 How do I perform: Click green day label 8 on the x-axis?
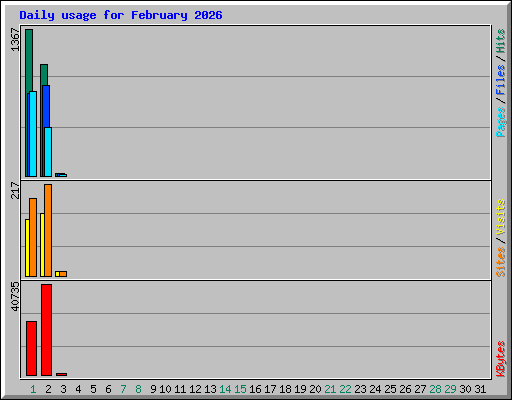pos(138,389)
